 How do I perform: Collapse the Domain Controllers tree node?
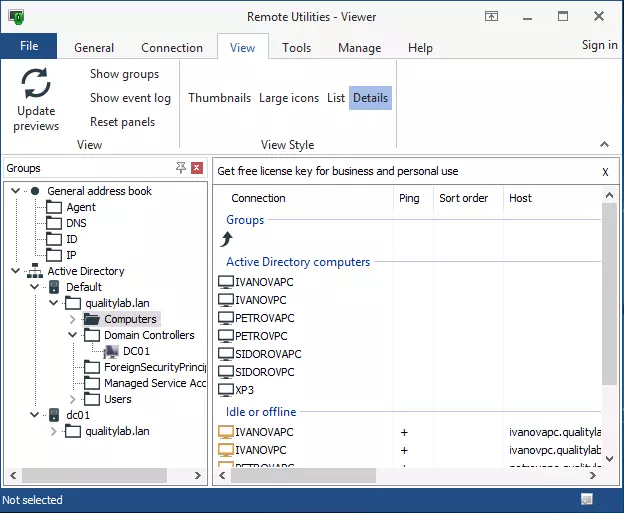pos(72,335)
